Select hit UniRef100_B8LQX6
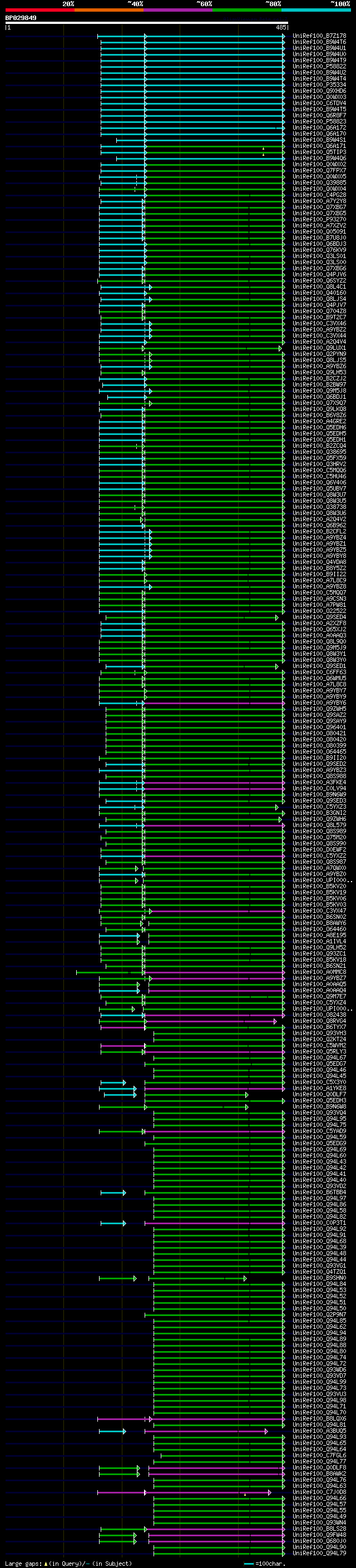Viewport: 356px width, 1568px height. [319, 1419]
